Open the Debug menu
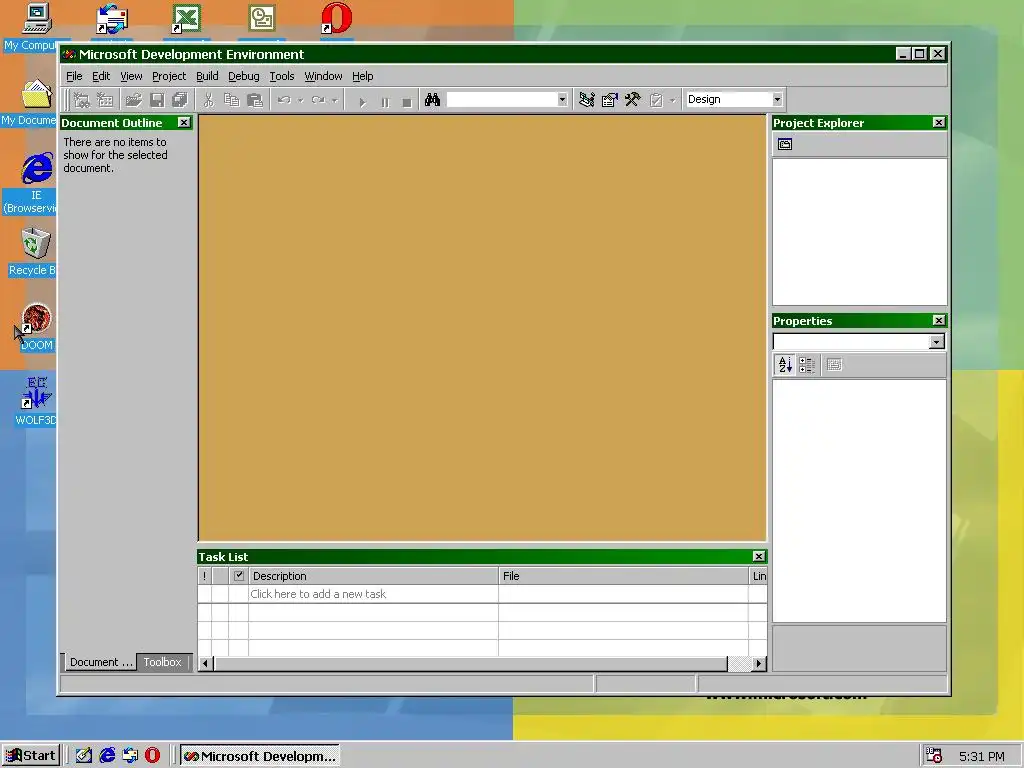The image size is (1024, 768). [x=244, y=76]
